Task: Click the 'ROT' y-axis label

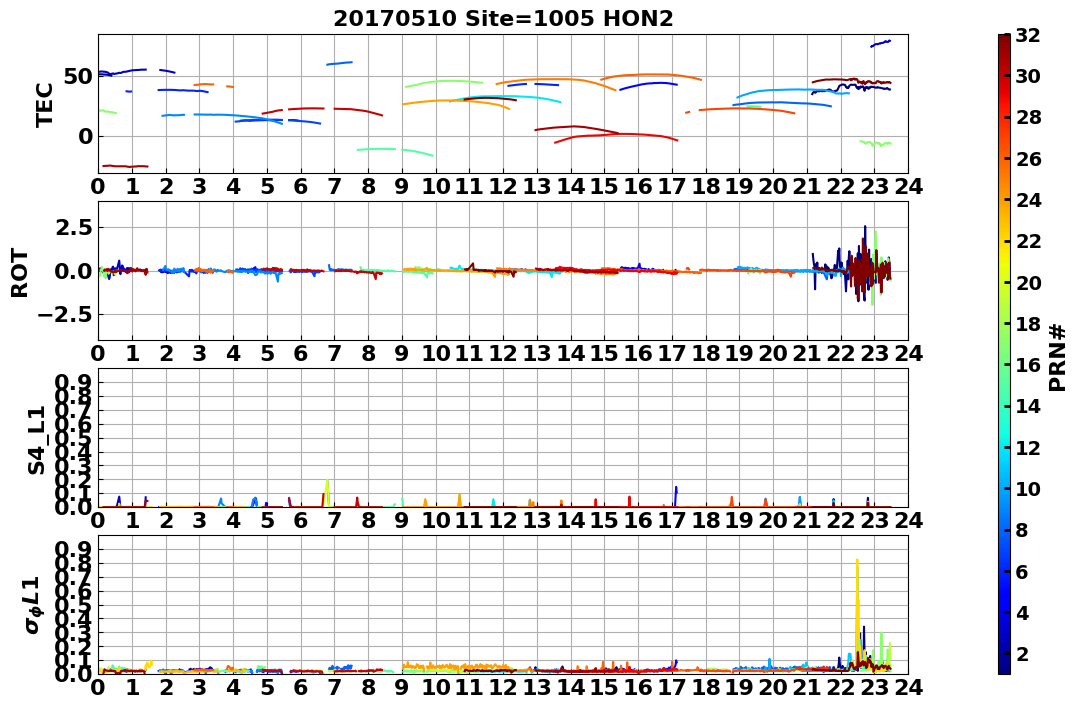Action: [20, 273]
